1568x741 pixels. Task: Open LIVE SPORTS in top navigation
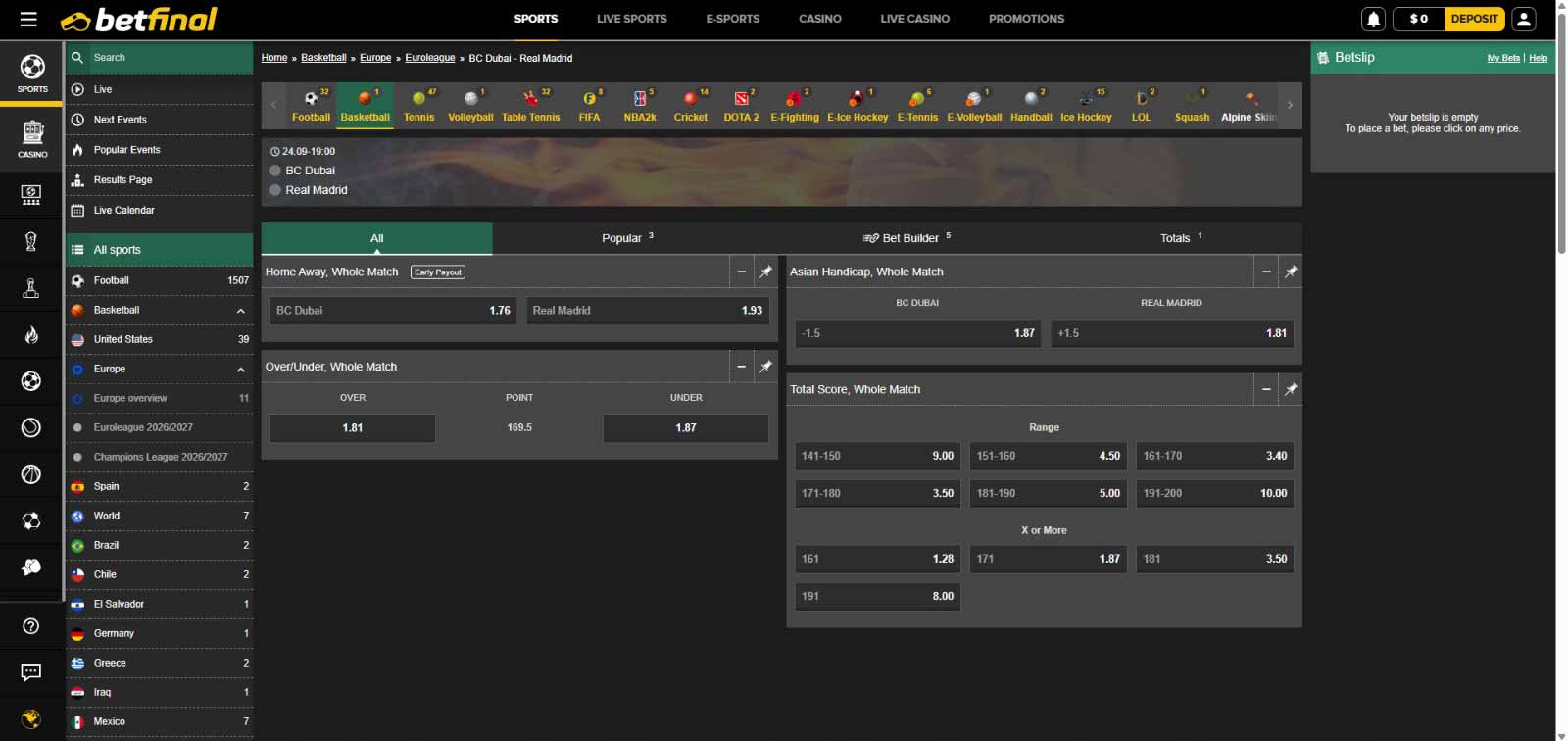pyautogui.click(x=632, y=19)
